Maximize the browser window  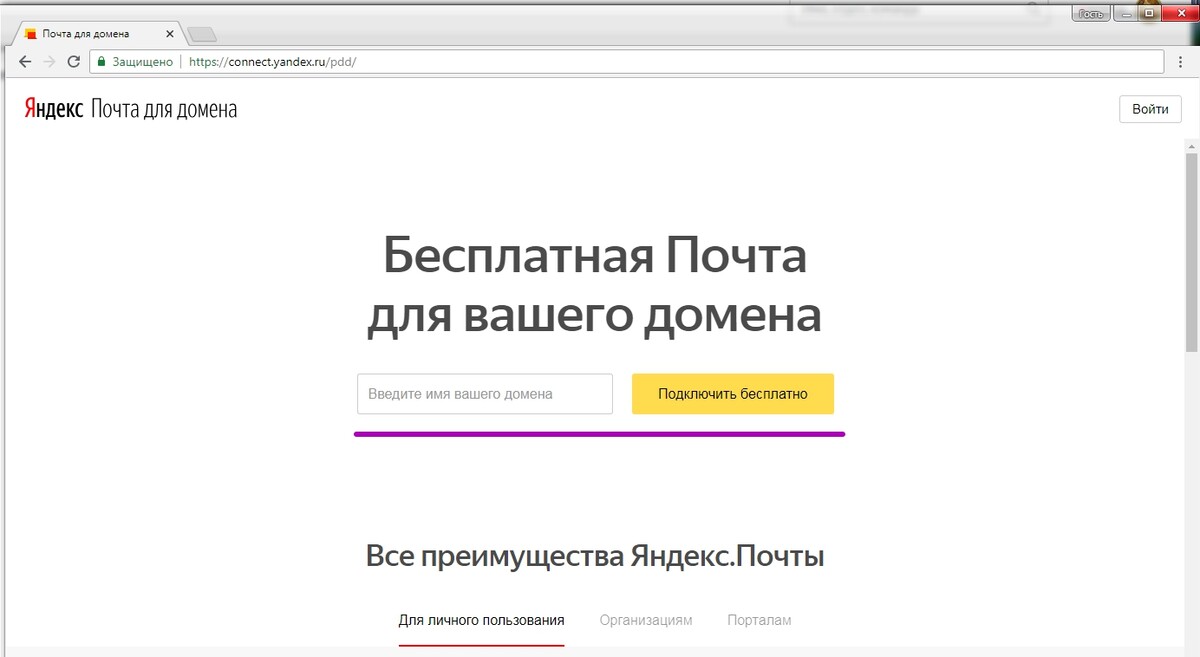coord(1150,13)
